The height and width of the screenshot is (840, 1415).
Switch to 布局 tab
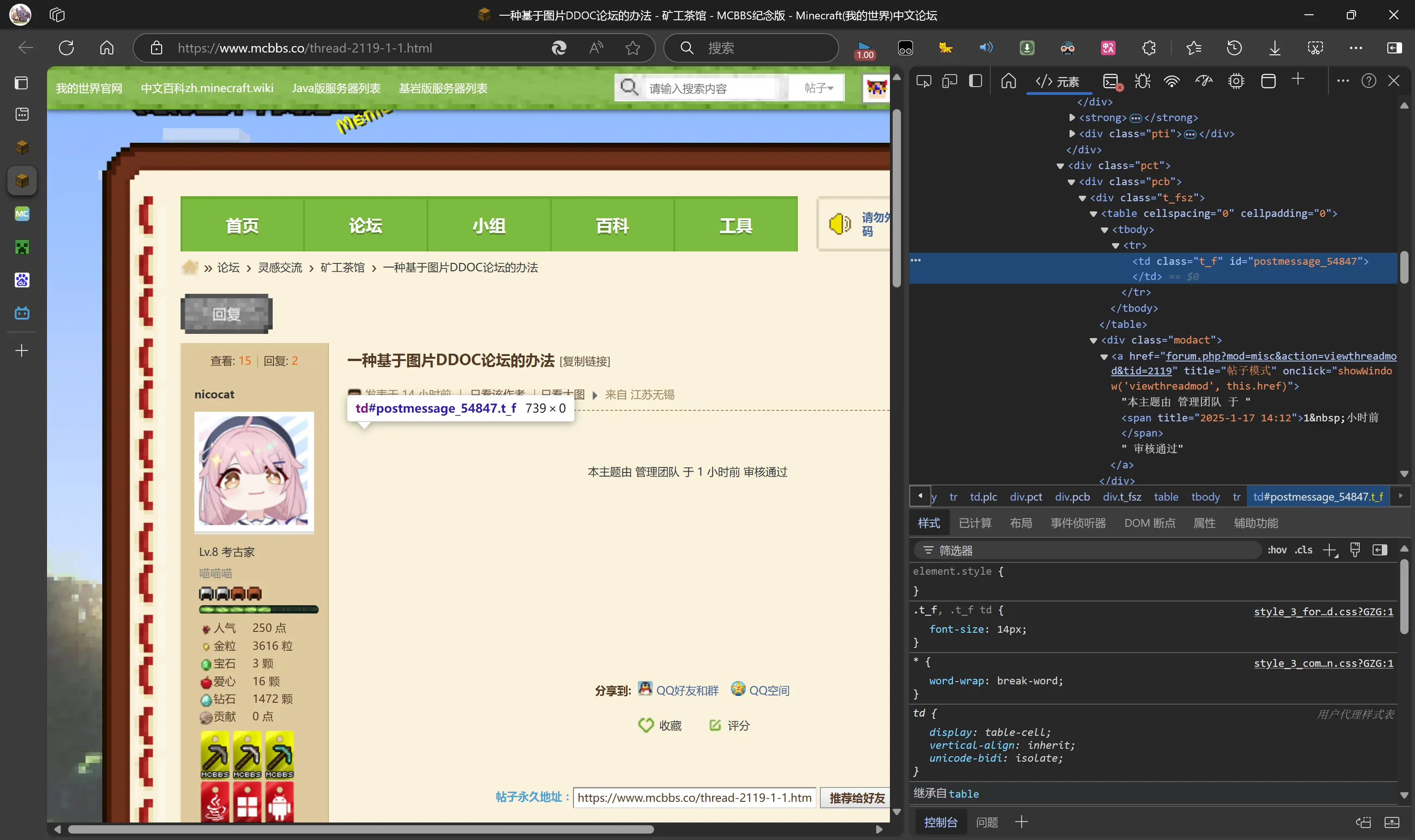click(x=1021, y=523)
